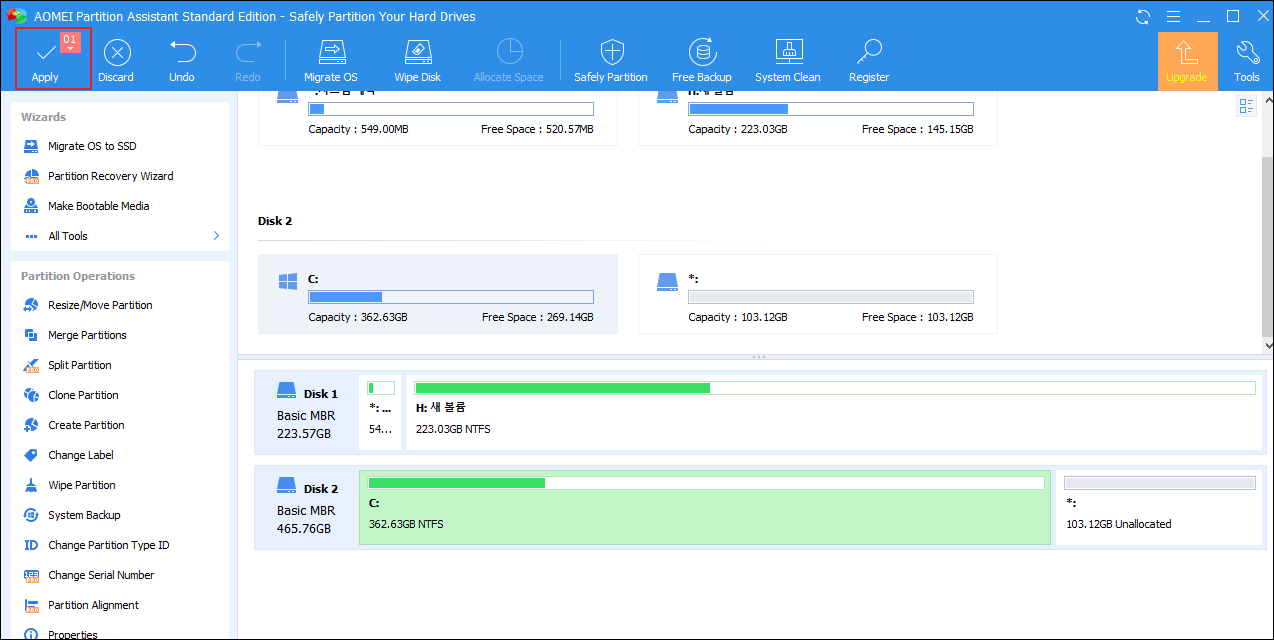
Task: Choose Split Partition operation
Action: click(67, 365)
